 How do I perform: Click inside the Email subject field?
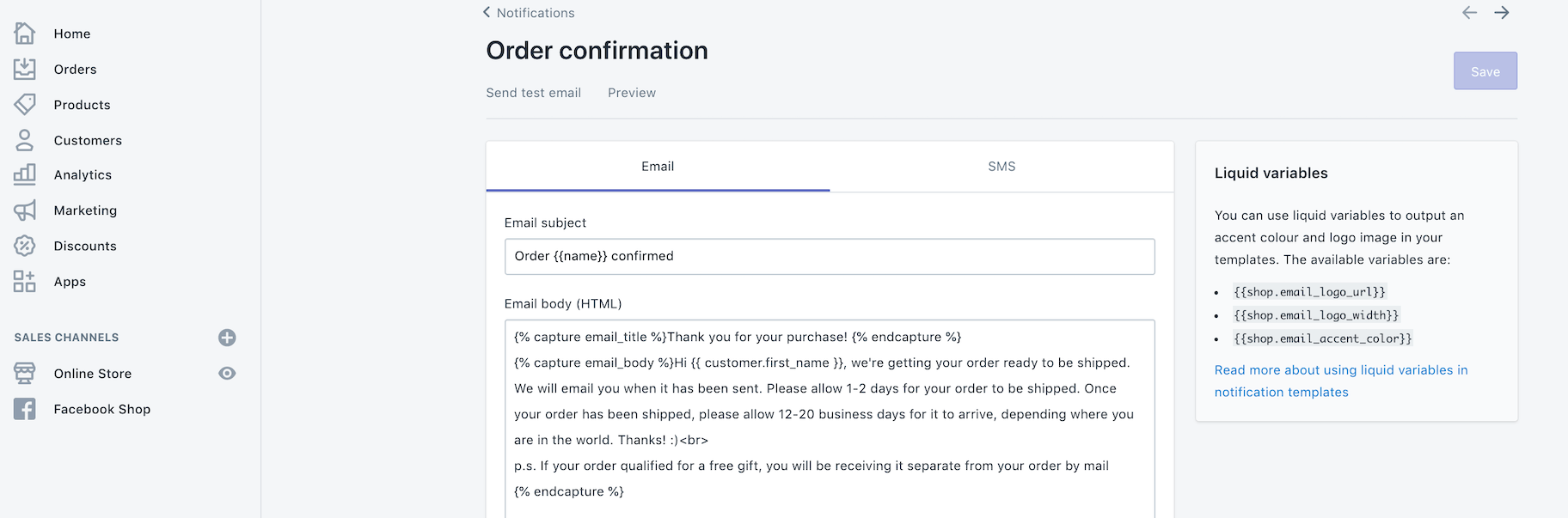click(829, 256)
